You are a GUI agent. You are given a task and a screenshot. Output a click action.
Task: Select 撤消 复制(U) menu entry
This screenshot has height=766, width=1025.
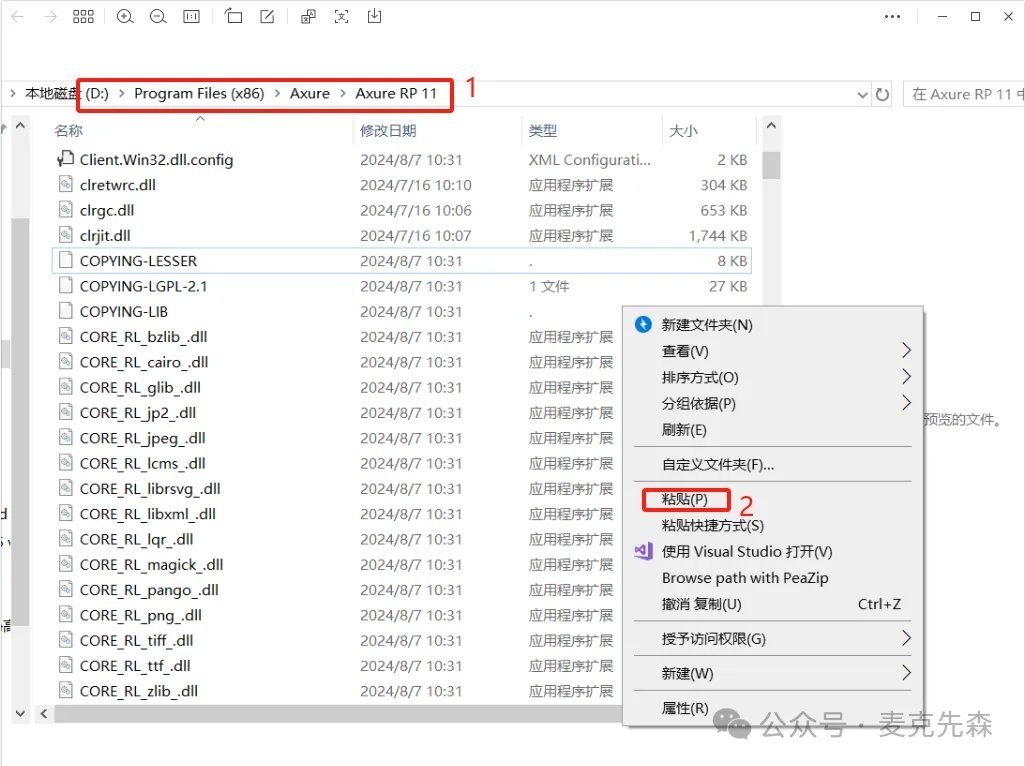click(x=701, y=604)
